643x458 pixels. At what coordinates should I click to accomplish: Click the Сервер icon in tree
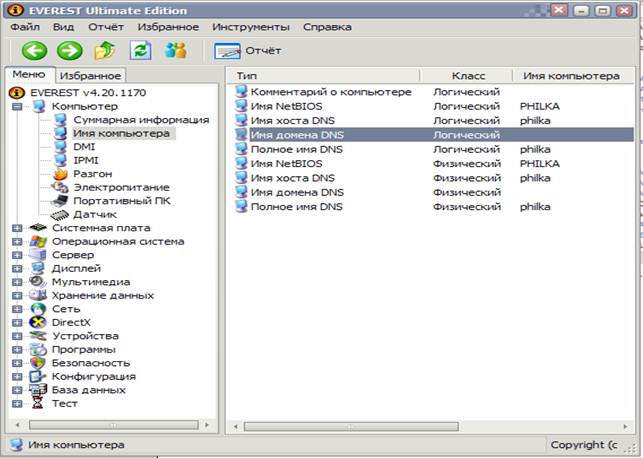(38, 255)
